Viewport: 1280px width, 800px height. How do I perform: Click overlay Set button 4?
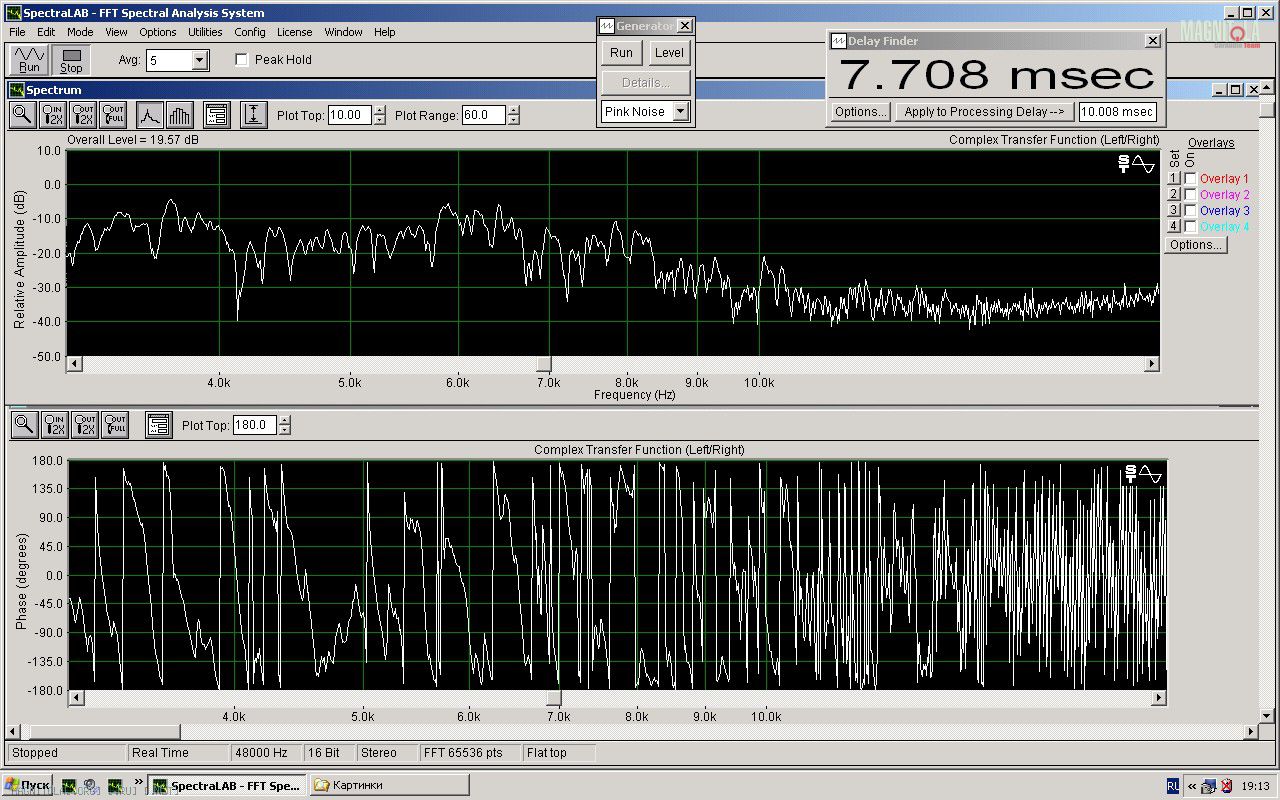click(x=1174, y=227)
